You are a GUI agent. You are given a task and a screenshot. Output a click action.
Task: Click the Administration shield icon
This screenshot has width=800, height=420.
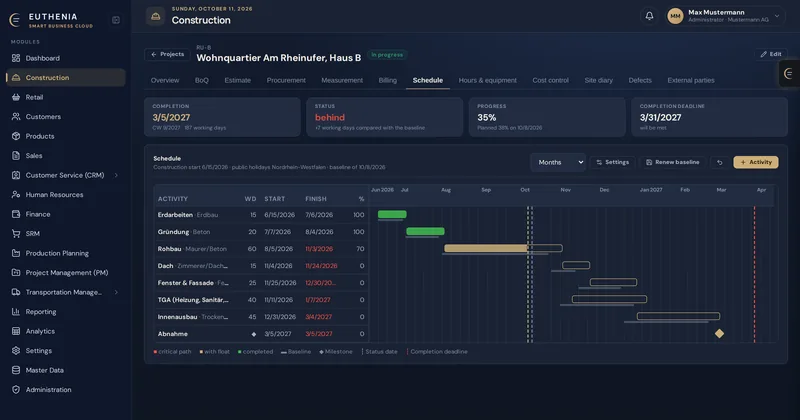point(16,389)
